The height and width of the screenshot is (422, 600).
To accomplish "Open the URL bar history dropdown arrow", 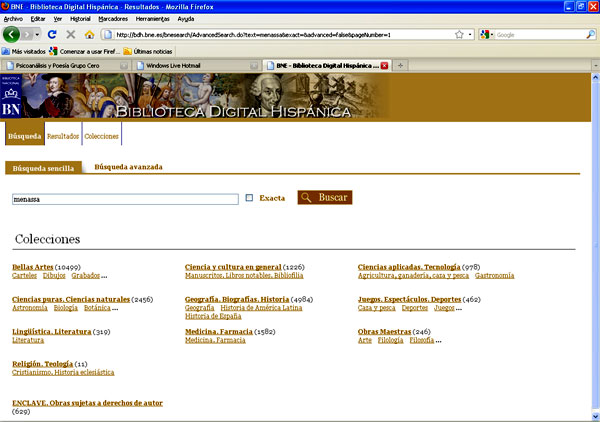I will [x=470, y=35].
